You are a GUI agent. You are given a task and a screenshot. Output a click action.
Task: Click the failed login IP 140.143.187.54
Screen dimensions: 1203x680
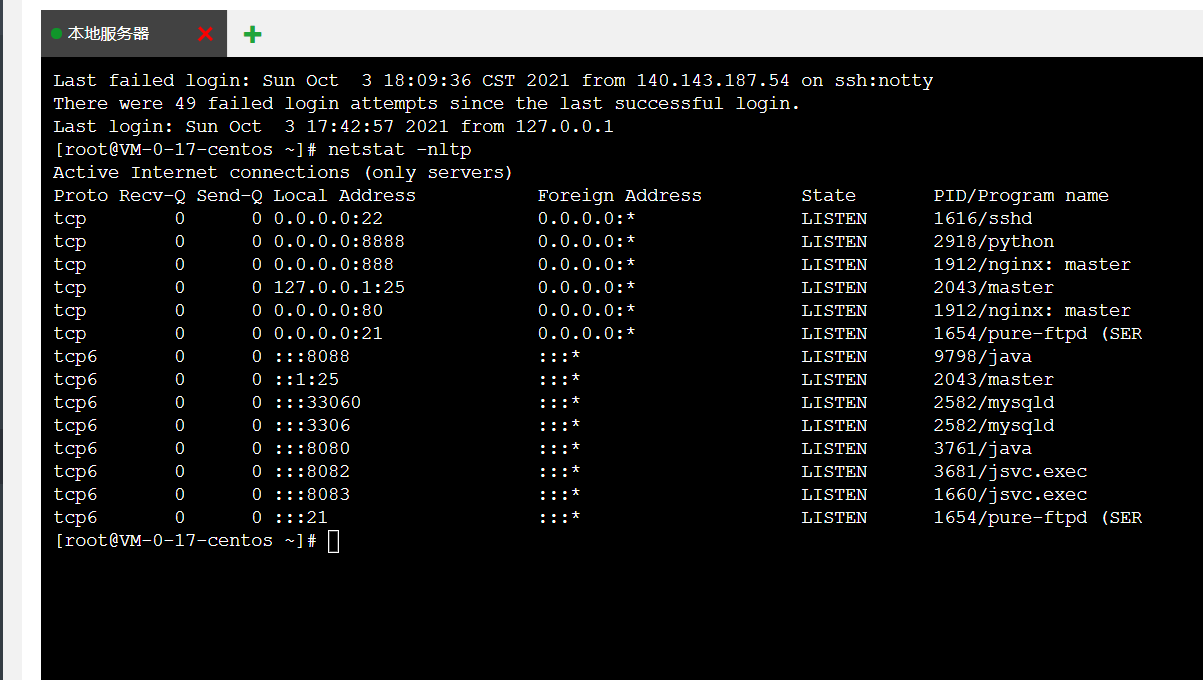713,81
